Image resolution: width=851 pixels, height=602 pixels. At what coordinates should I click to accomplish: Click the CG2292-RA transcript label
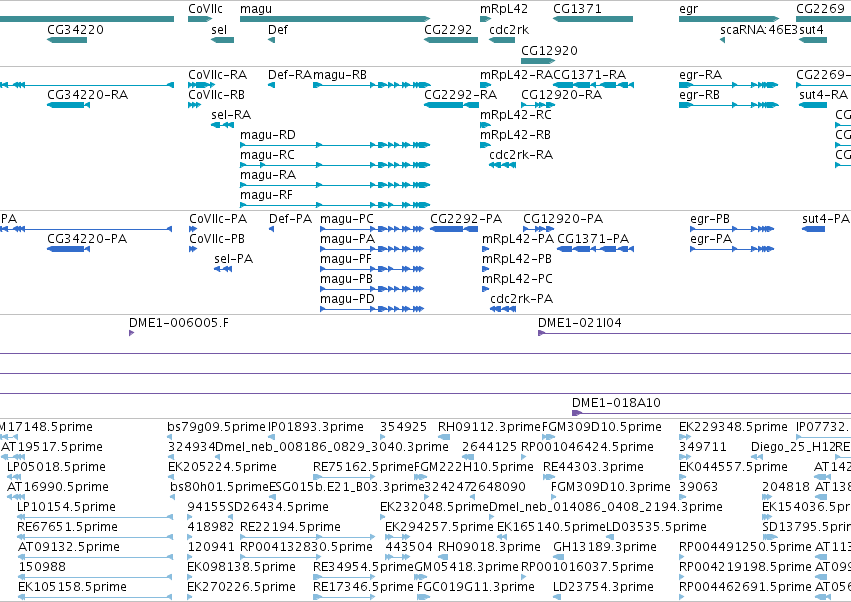point(460,94)
